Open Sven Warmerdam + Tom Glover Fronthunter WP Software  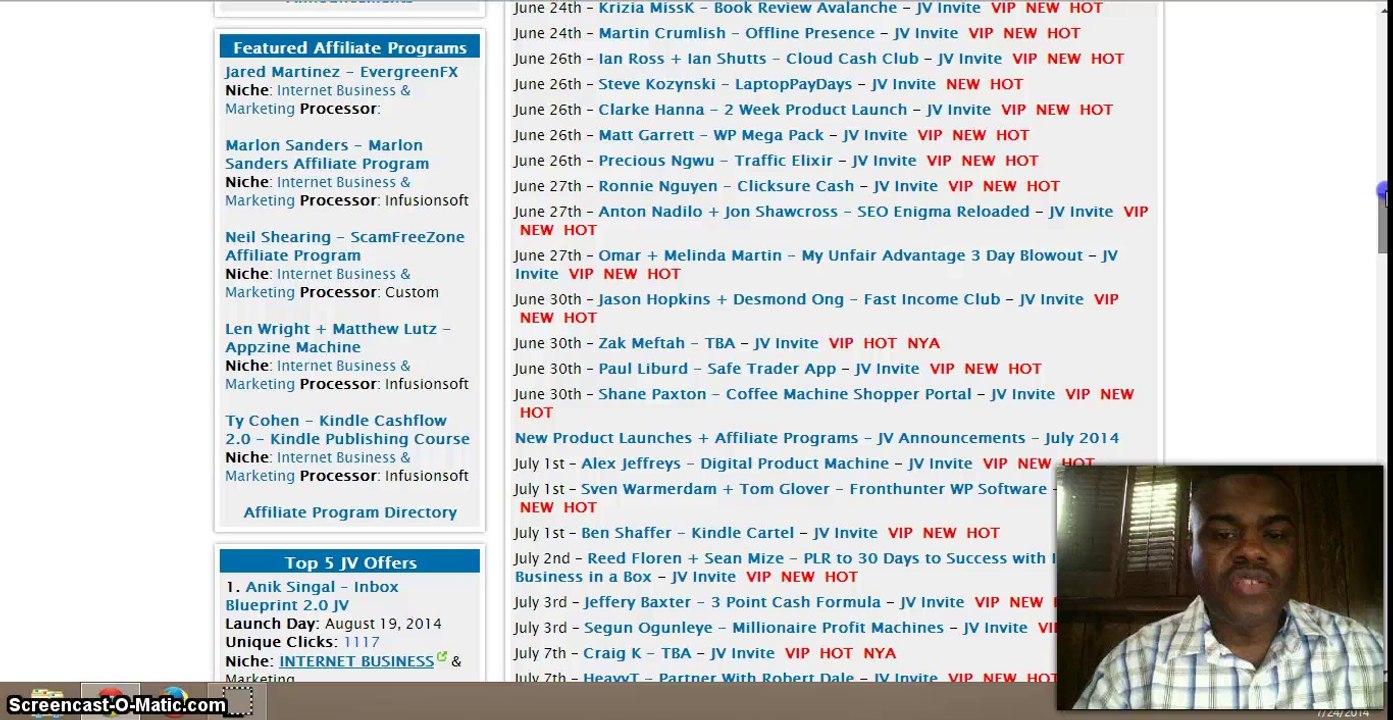point(814,490)
